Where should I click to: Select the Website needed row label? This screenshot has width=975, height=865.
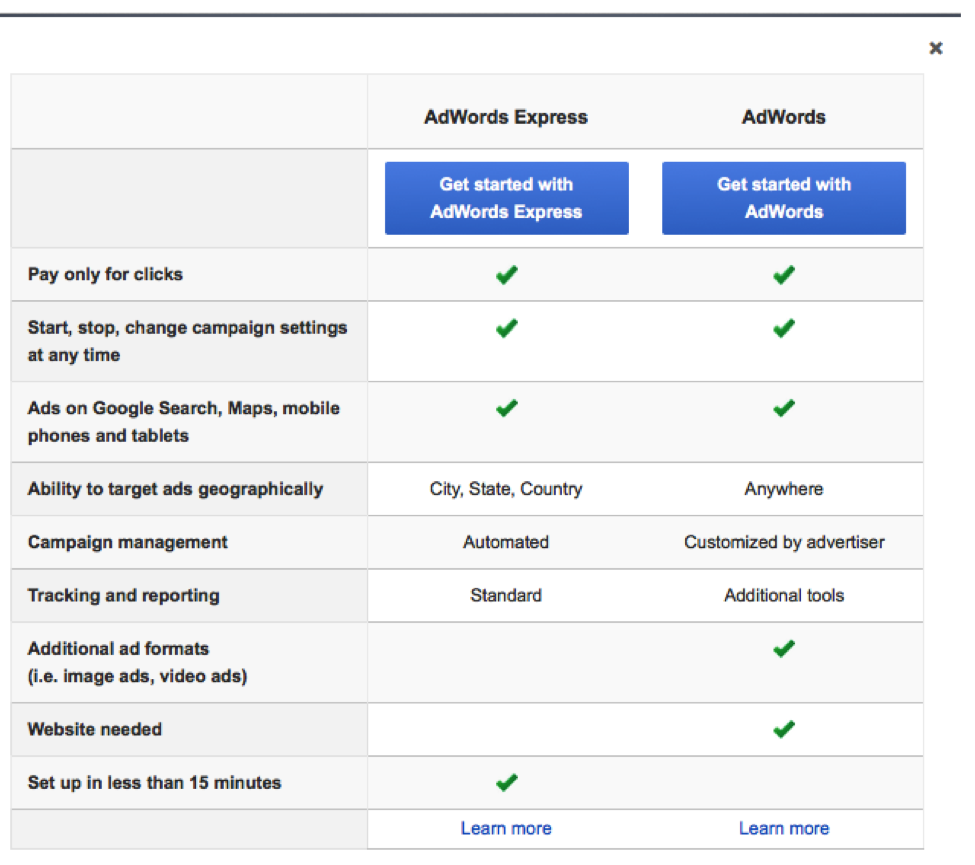[95, 729]
